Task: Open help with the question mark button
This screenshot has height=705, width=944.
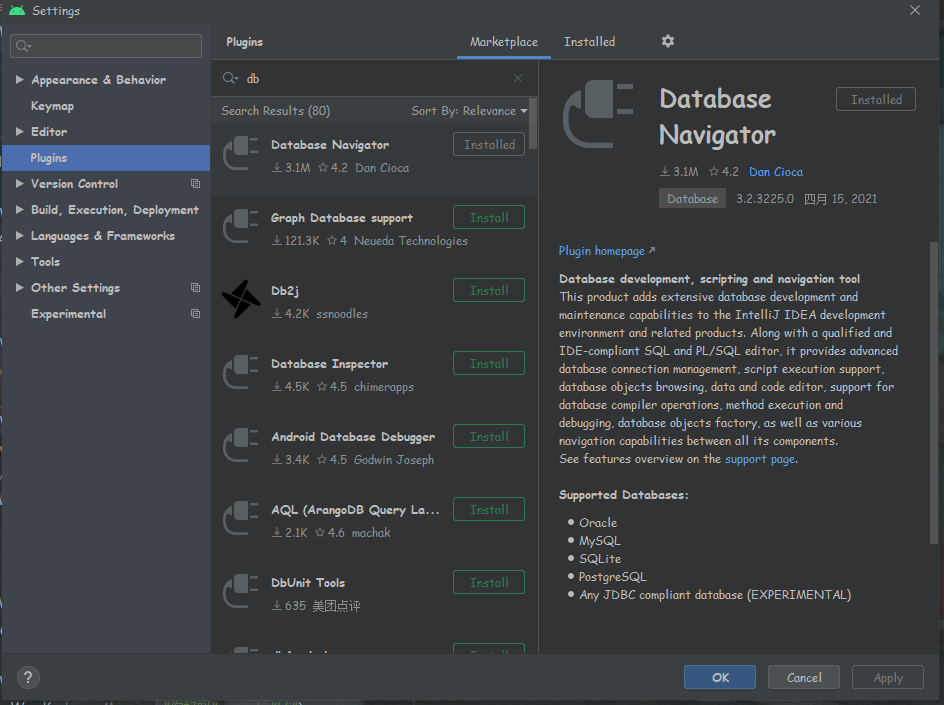Action: (28, 677)
